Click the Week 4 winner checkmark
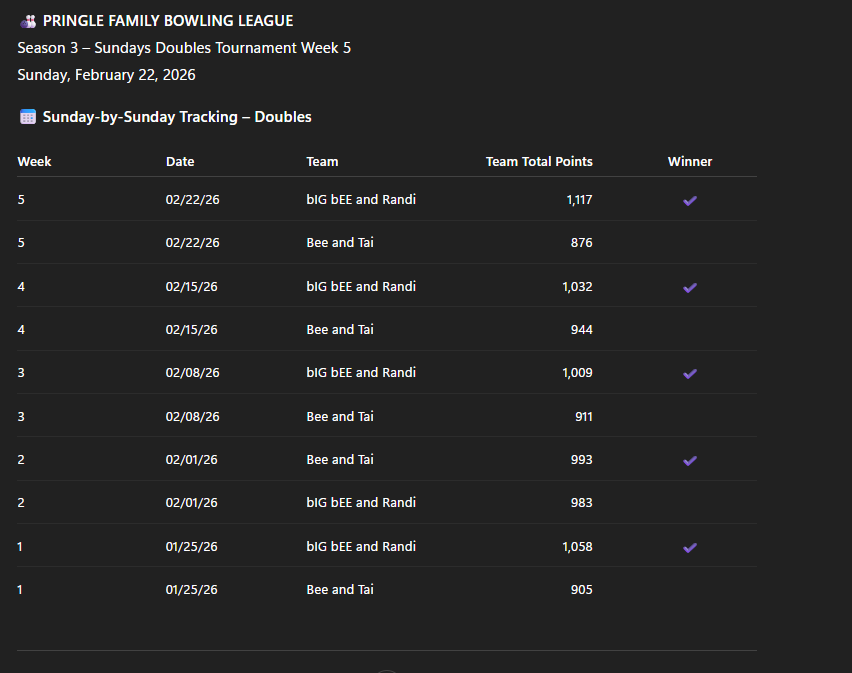 coord(690,287)
